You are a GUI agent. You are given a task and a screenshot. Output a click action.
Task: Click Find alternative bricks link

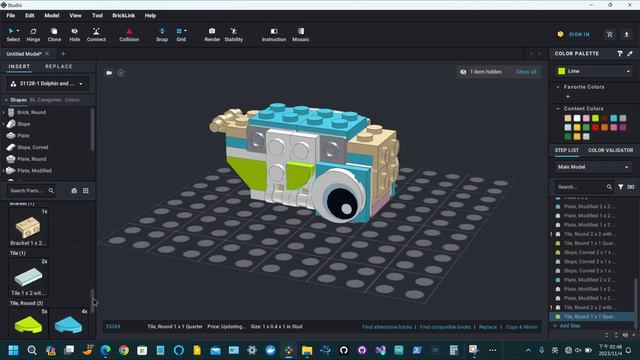point(387,327)
